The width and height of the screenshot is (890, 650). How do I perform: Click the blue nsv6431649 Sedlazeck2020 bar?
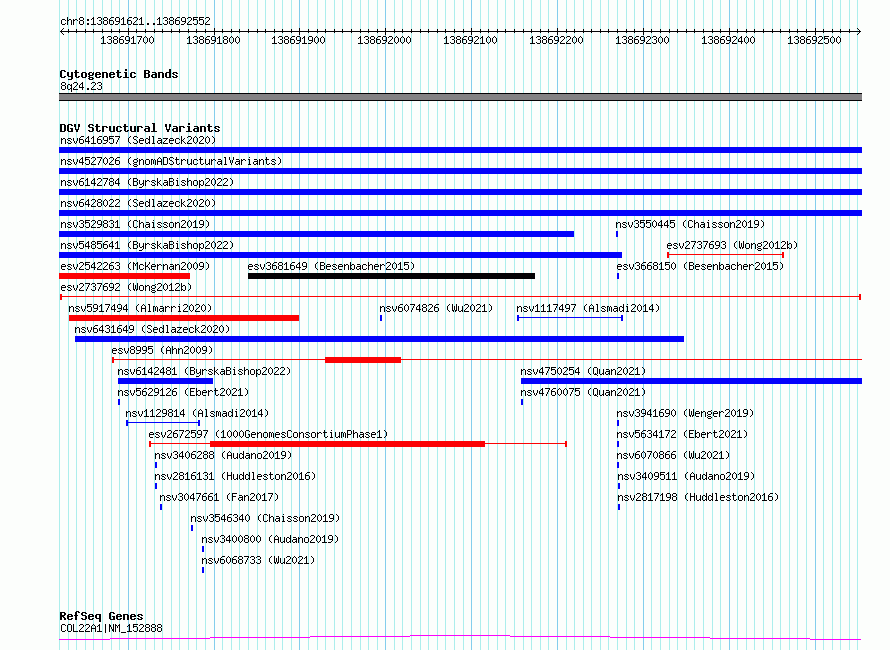click(x=379, y=339)
